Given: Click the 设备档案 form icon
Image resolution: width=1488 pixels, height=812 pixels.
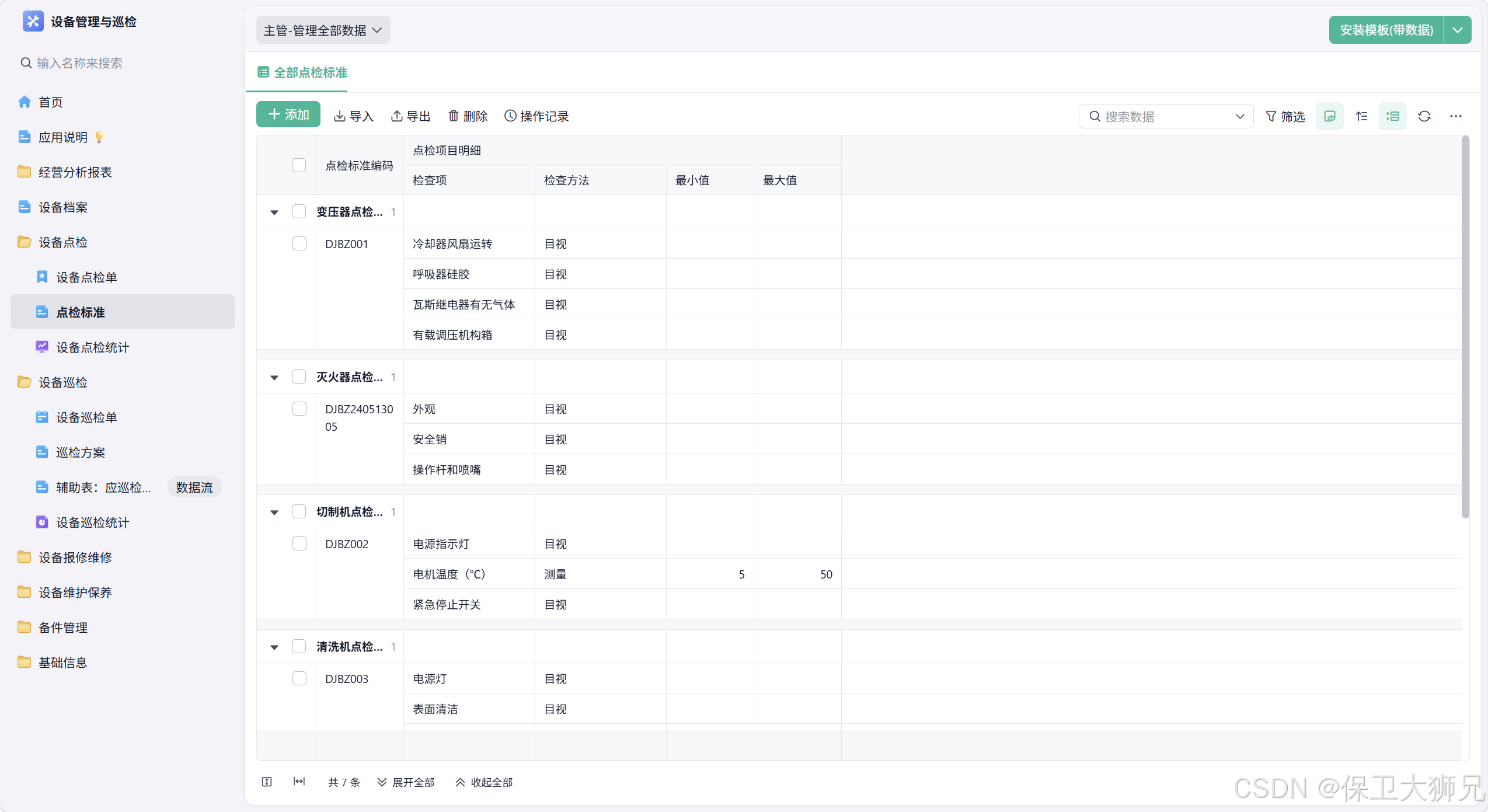Looking at the screenshot, I should tap(25, 207).
